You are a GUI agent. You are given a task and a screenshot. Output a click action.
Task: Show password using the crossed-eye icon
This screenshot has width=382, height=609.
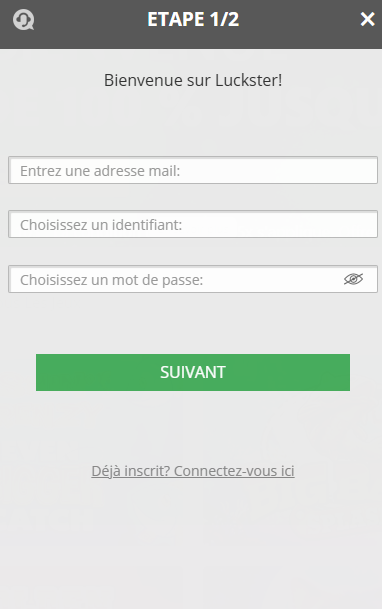point(353,279)
